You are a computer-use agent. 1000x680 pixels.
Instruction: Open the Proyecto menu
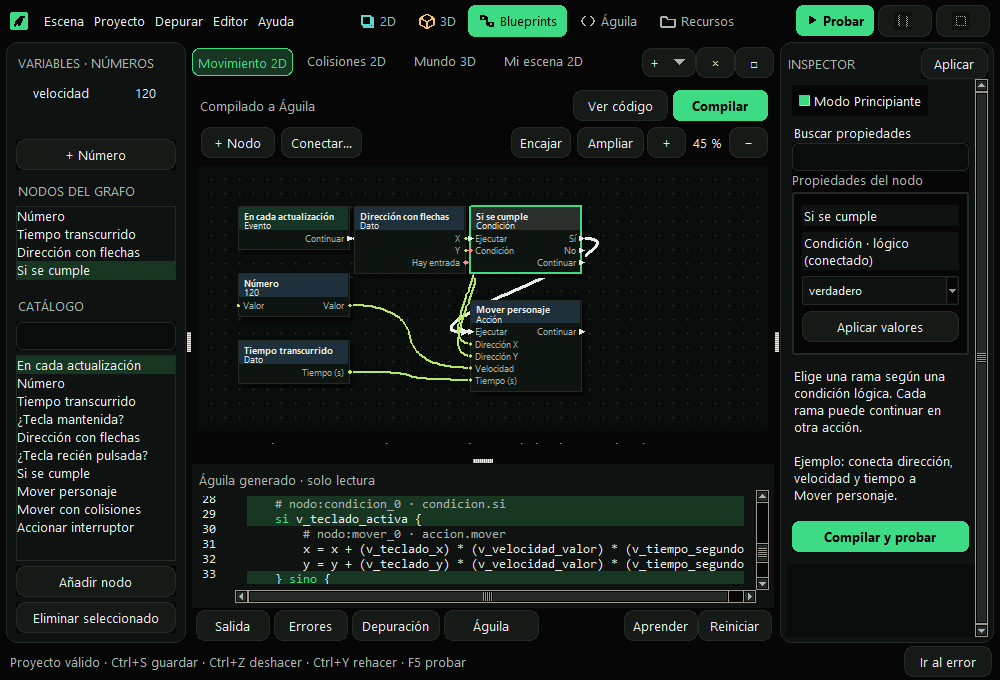click(x=119, y=21)
